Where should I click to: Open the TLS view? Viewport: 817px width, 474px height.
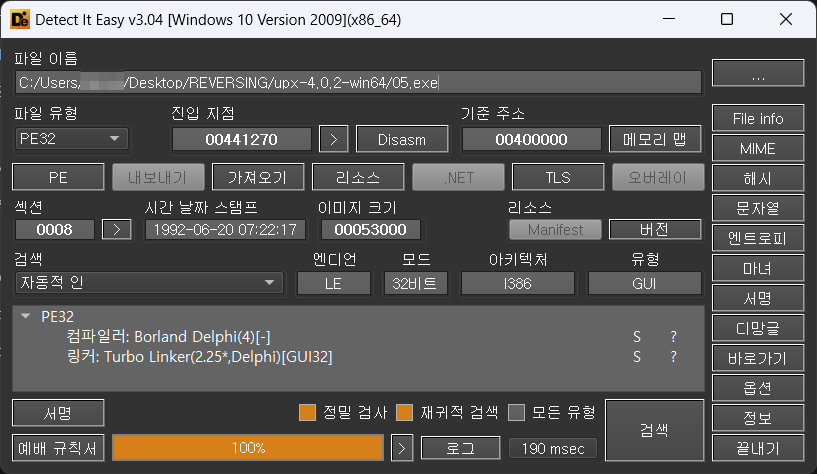(558, 178)
